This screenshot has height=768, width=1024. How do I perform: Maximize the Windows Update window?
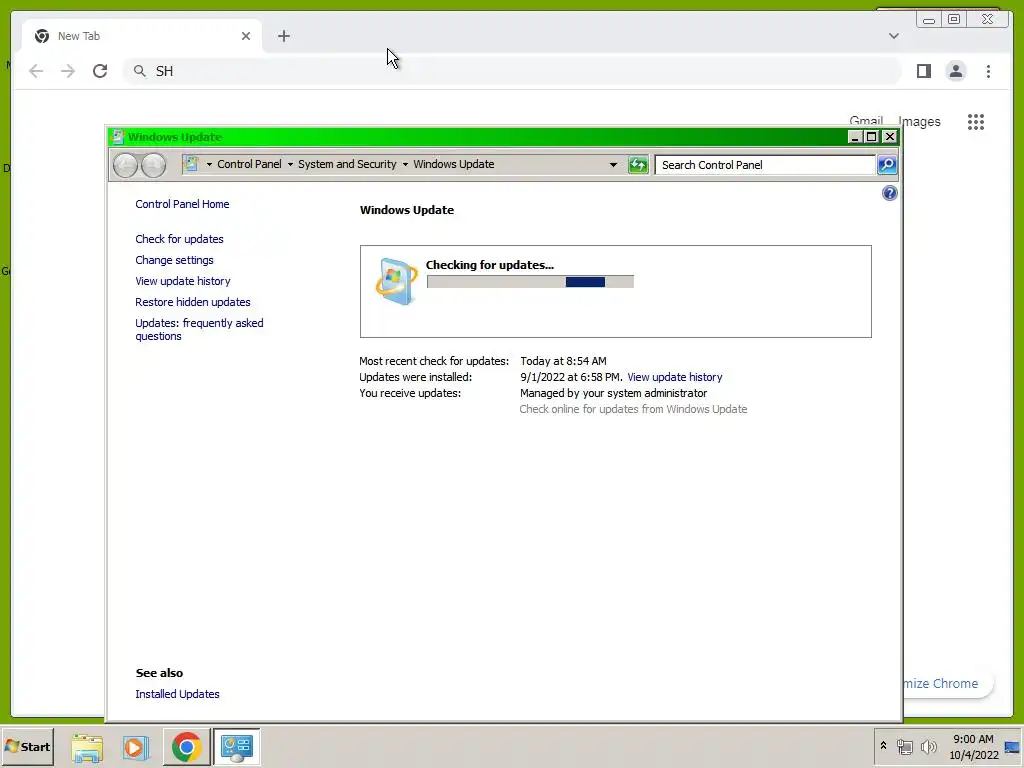(871, 137)
